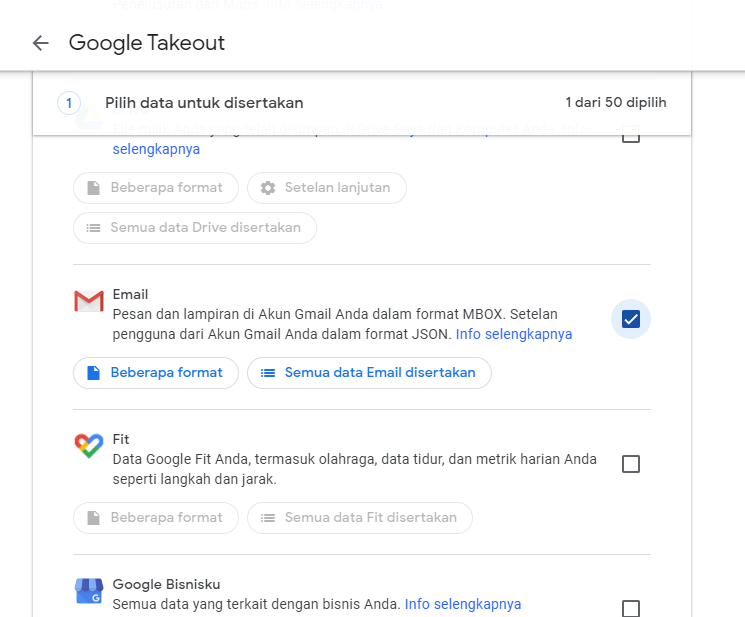Click the Google Bisnisku storefront icon

[89, 590]
